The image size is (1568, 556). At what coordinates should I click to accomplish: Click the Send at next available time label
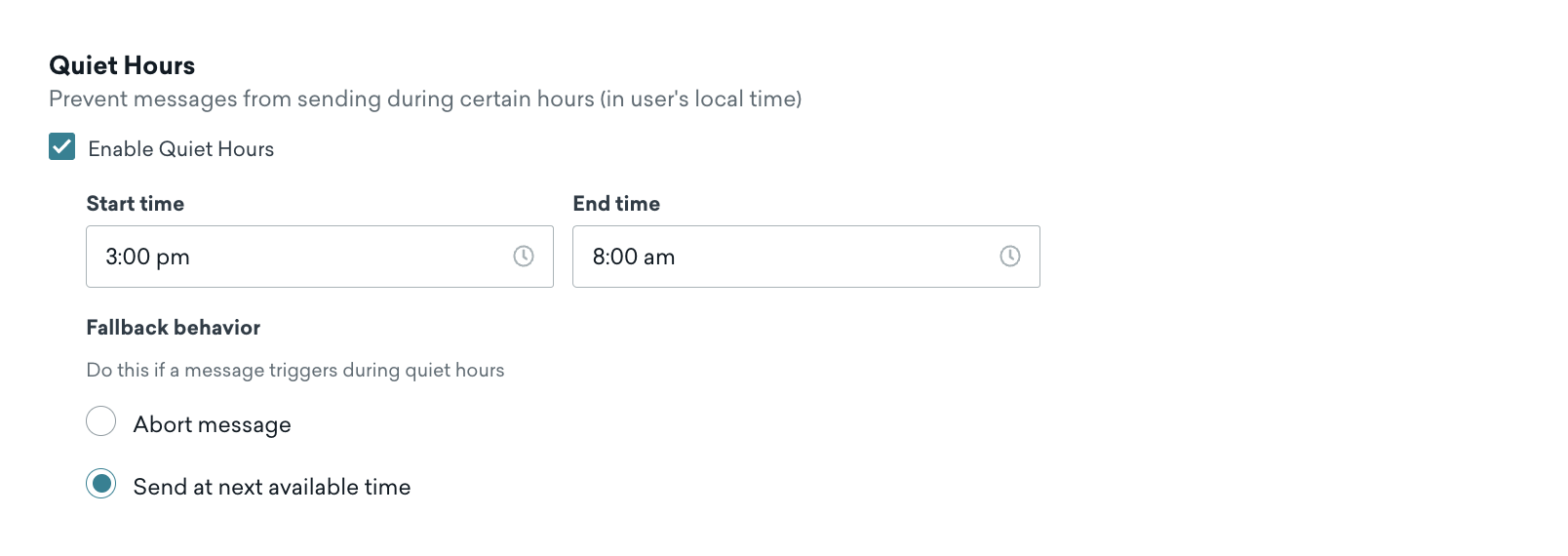(x=272, y=487)
